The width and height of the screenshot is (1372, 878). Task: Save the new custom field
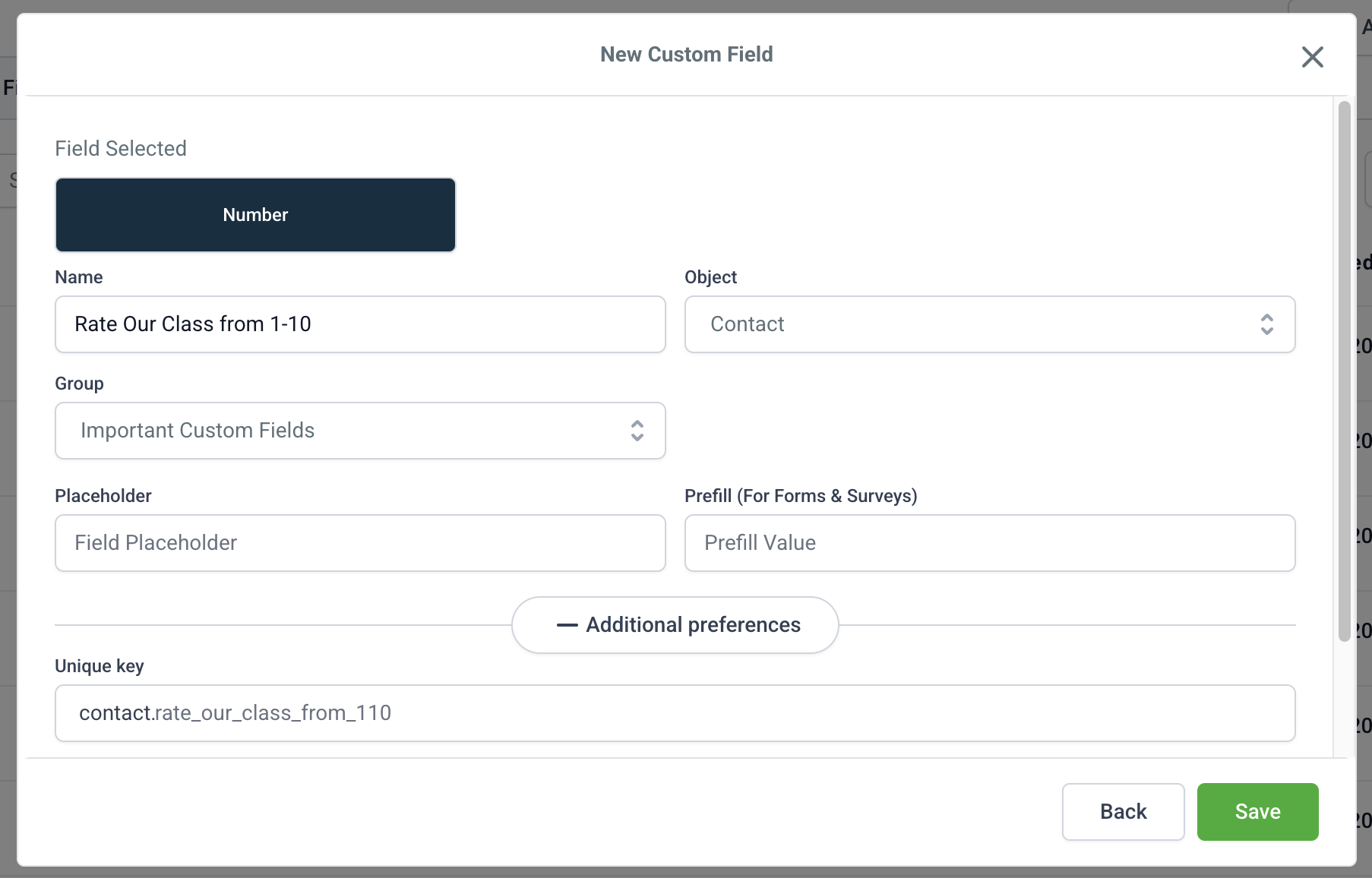1257,812
